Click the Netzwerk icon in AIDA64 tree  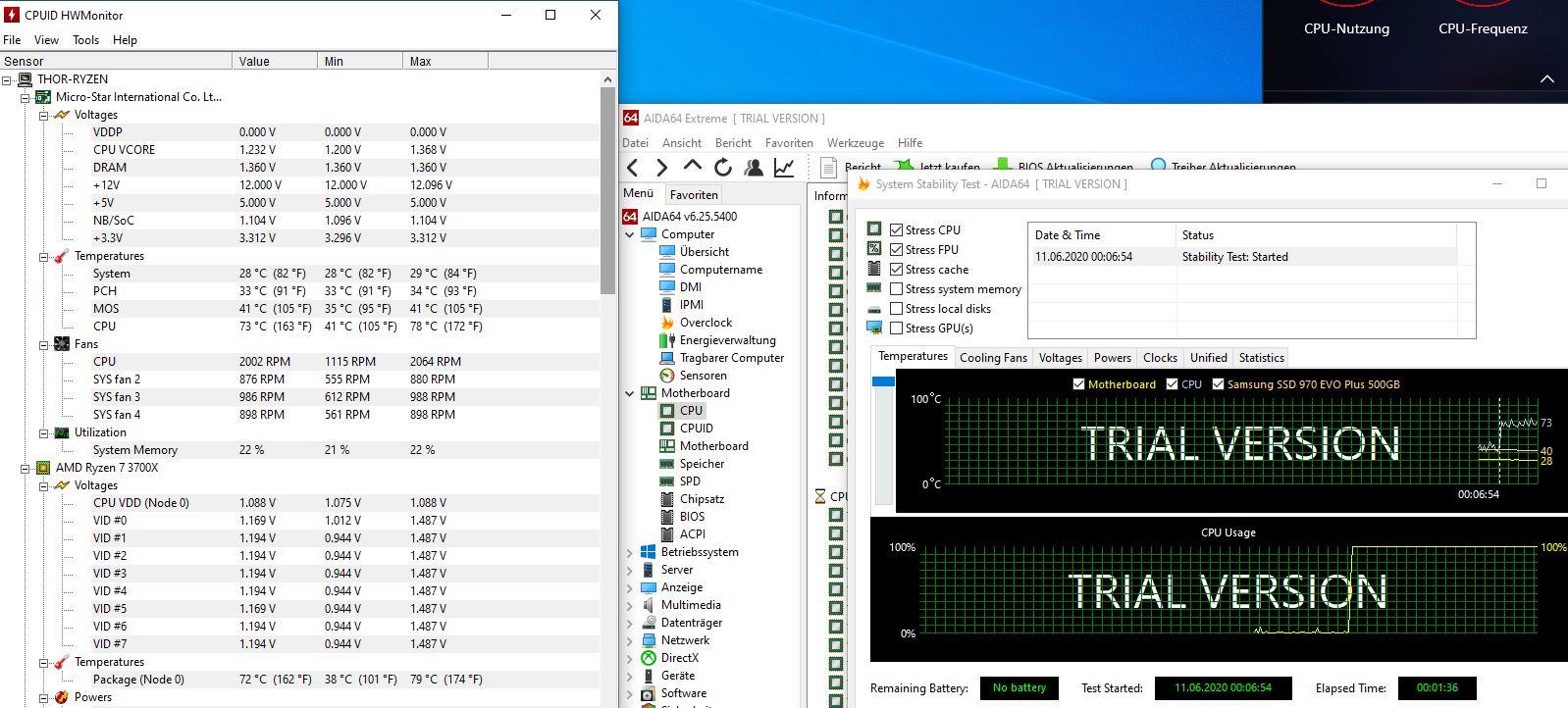(649, 640)
